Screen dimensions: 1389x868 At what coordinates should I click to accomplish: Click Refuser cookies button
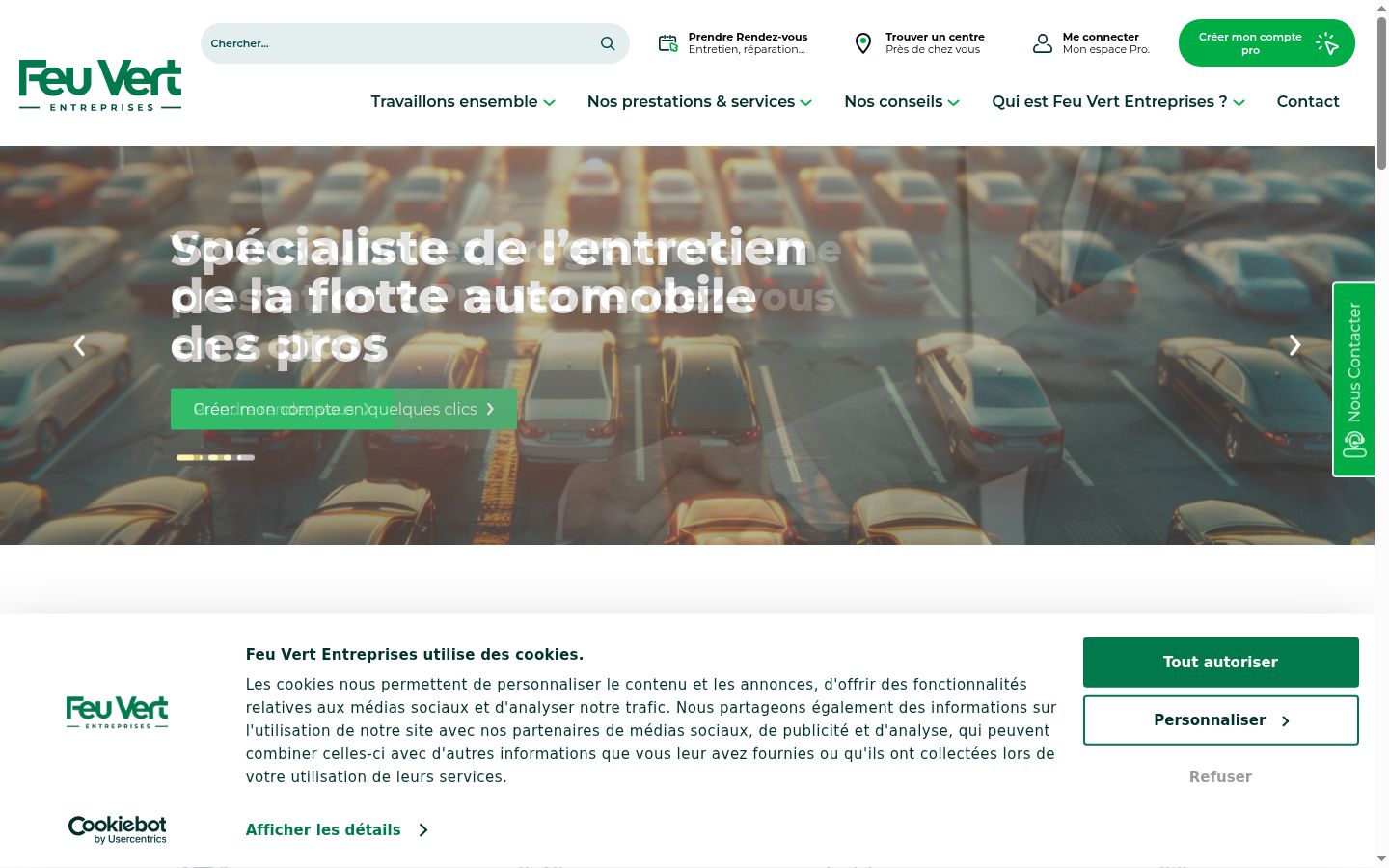pyautogui.click(x=1220, y=776)
